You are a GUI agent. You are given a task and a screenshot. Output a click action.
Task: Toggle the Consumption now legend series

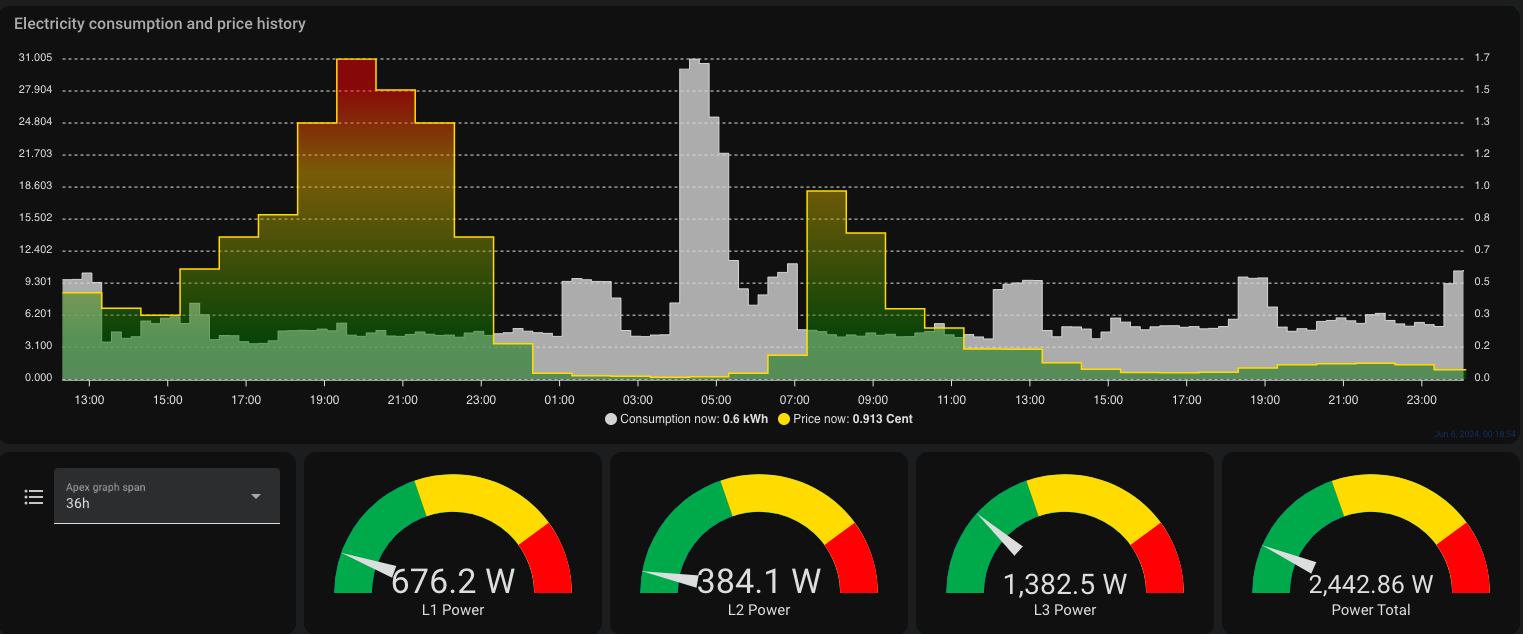[x=687, y=419]
